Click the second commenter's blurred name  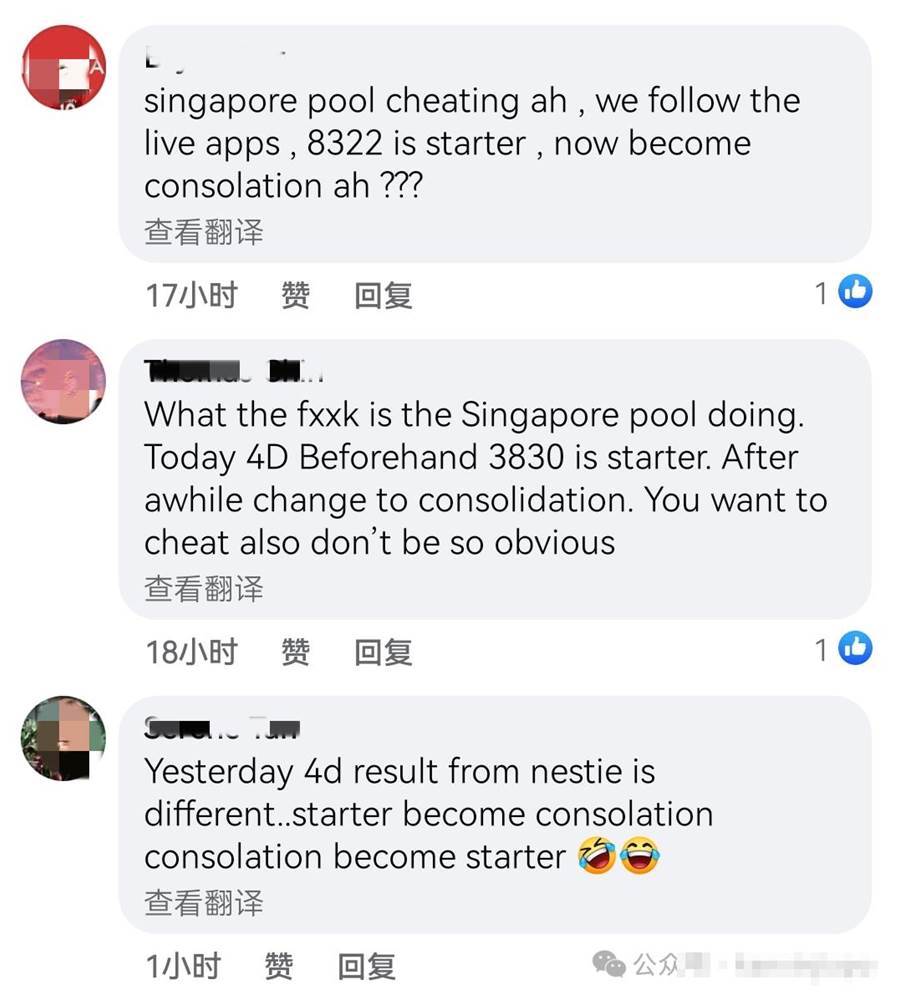pyautogui.click(x=234, y=371)
